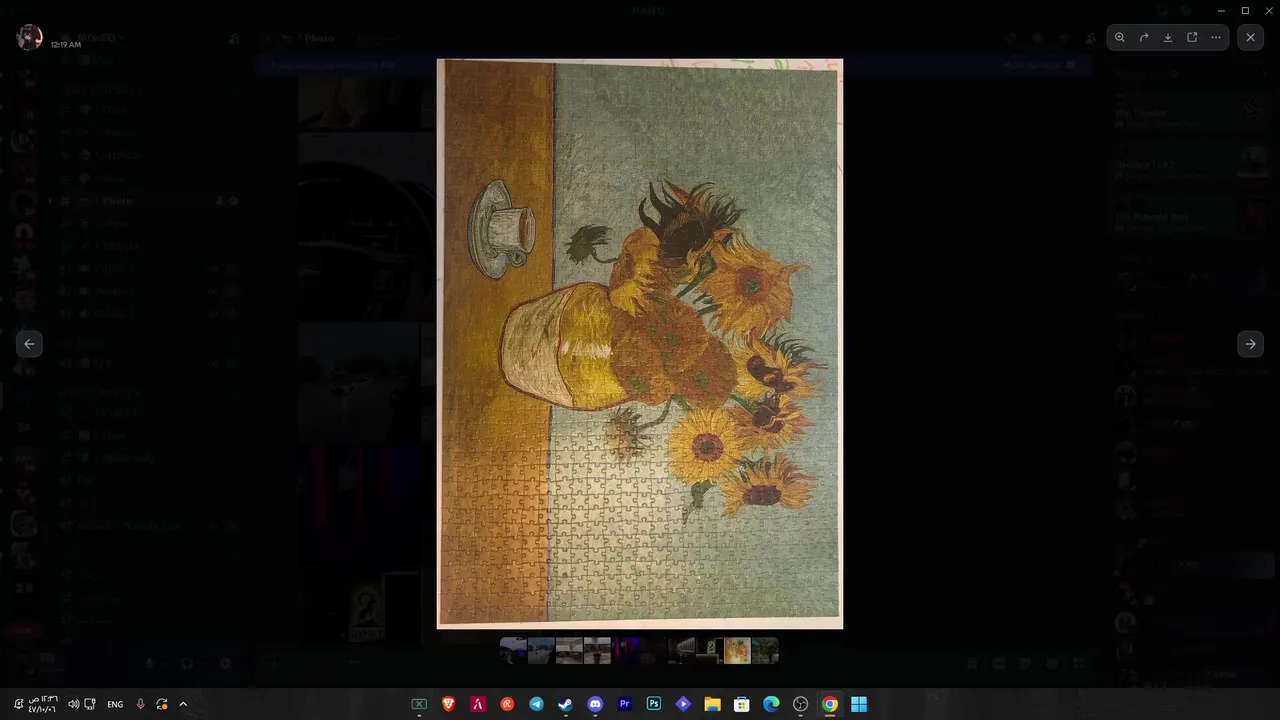
Task: Open the notifications bell in the taskbar
Action: pyautogui.click(x=18, y=704)
